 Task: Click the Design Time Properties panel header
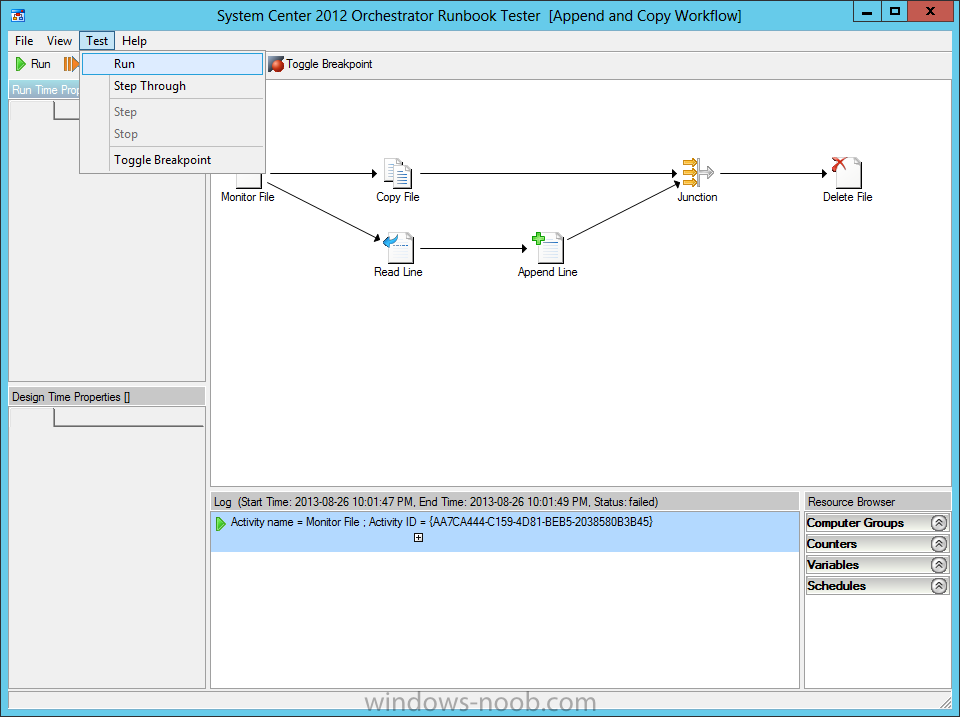pos(107,397)
